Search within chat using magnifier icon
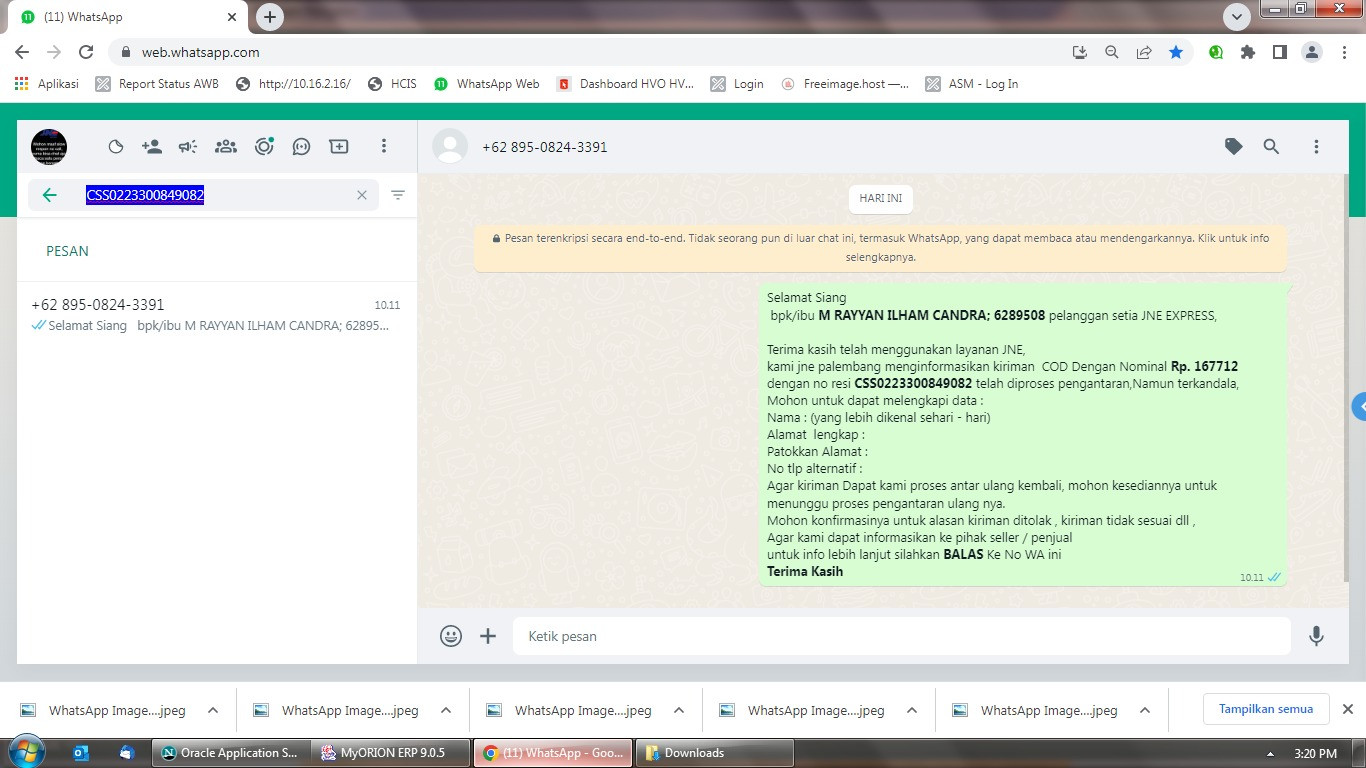The height and width of the screenshot is (768, 1366). coord(1271,147)
